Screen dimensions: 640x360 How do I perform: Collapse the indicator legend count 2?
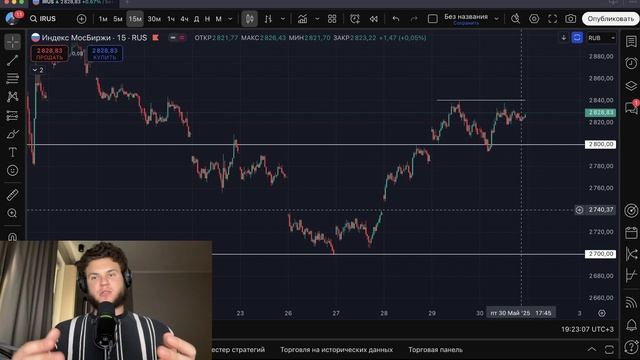pyautogui.click(x=38, y=70)
